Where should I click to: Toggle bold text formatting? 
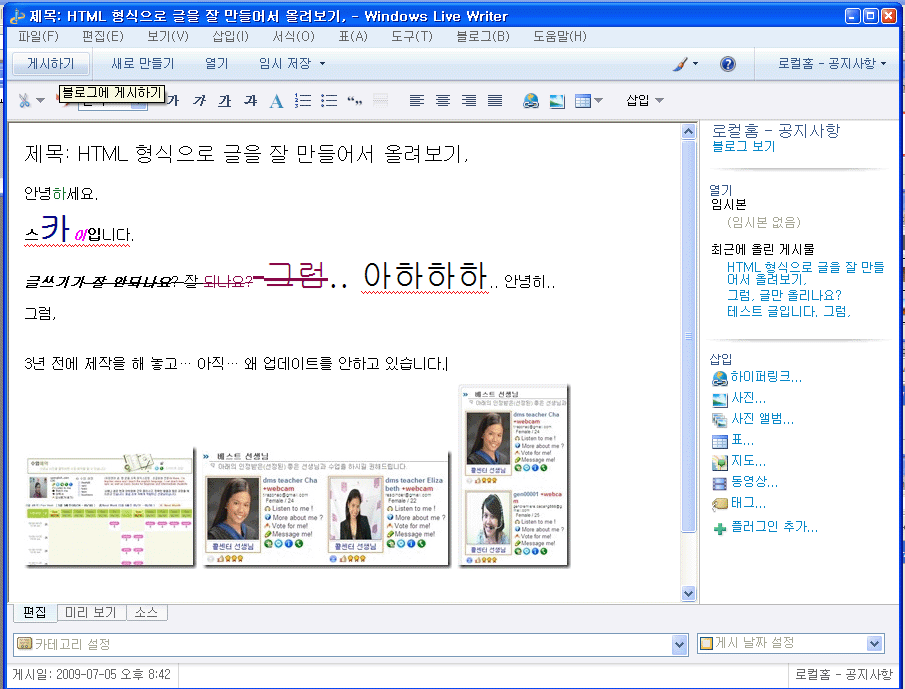pos(173,100)
